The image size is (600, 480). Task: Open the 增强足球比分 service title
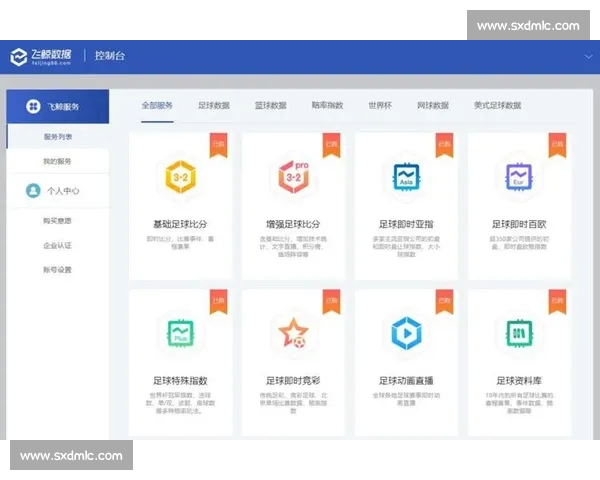293,224
